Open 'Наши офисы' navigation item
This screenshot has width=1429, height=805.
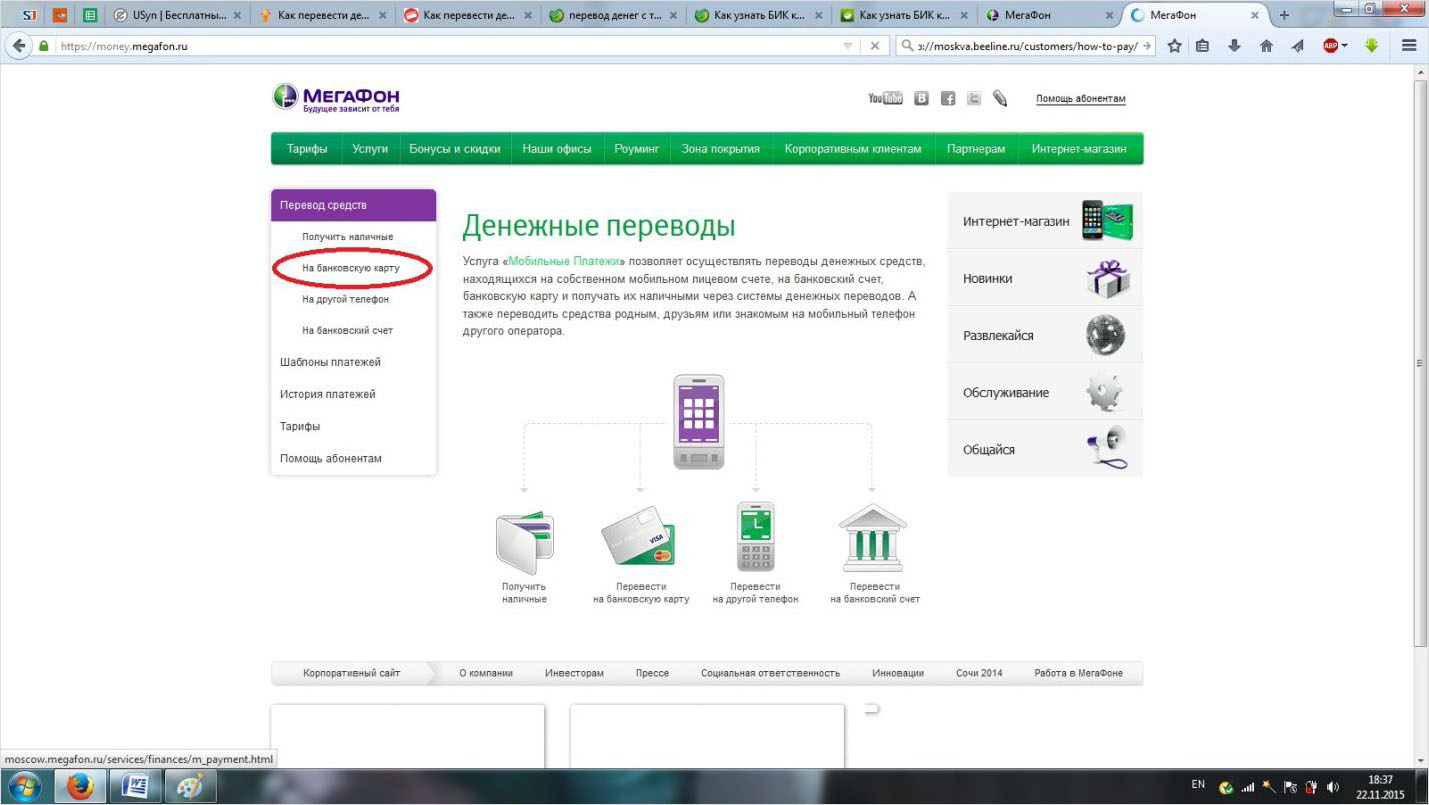tap(557, 149)
